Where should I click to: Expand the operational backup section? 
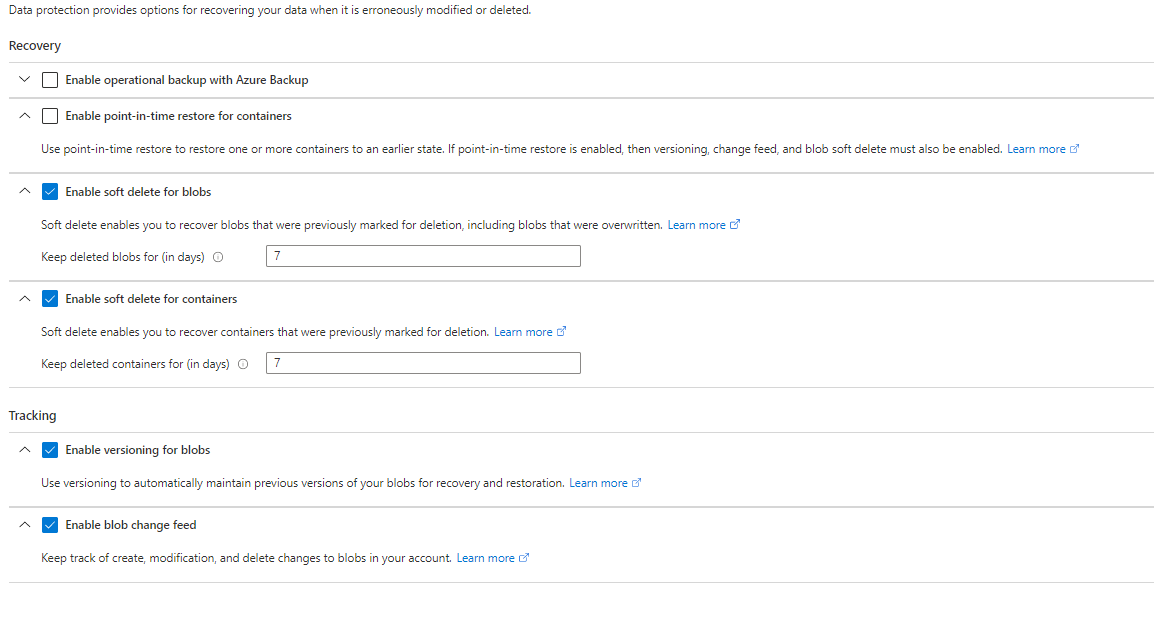24,79
